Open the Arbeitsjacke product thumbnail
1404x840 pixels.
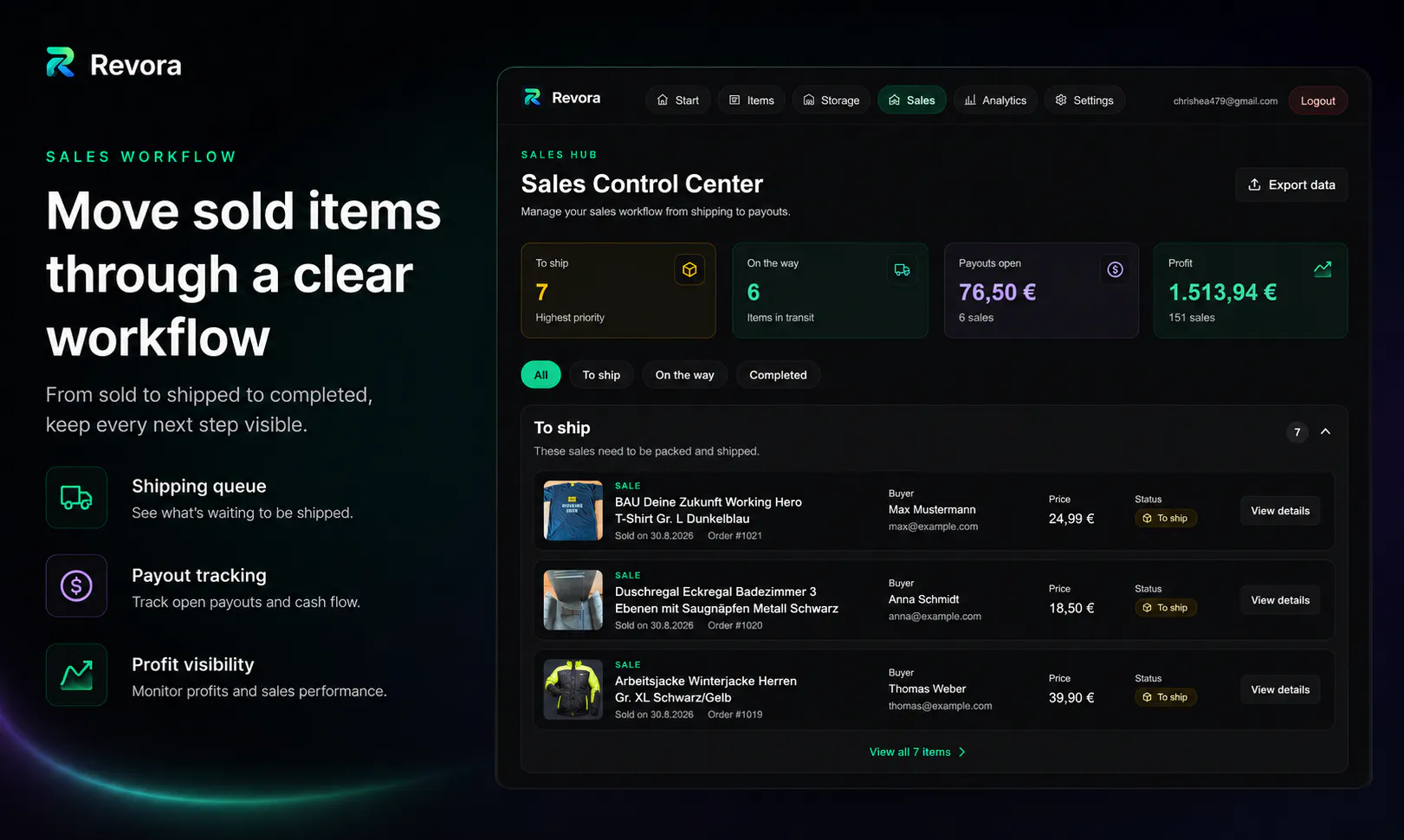(573, 689)
